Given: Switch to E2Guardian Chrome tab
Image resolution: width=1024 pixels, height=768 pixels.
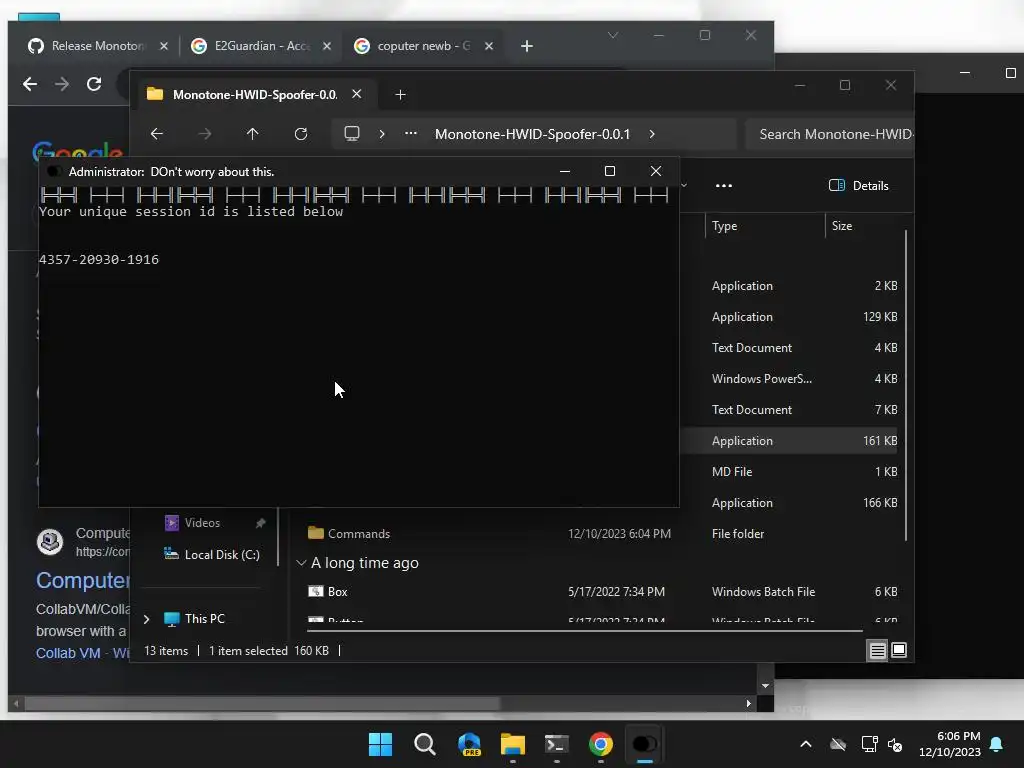Looking at the screenshot, I should pyautogui.click(x=261, y=46).
